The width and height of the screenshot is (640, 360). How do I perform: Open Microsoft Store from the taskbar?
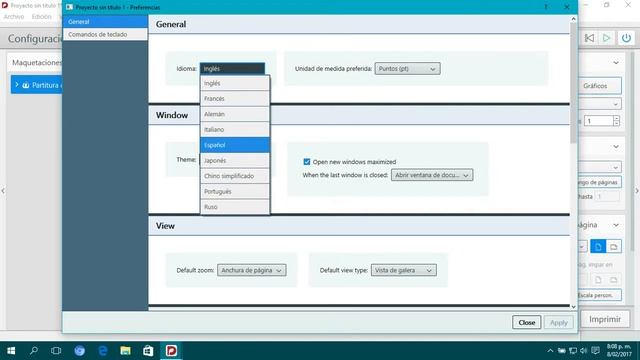click(148, 351)
